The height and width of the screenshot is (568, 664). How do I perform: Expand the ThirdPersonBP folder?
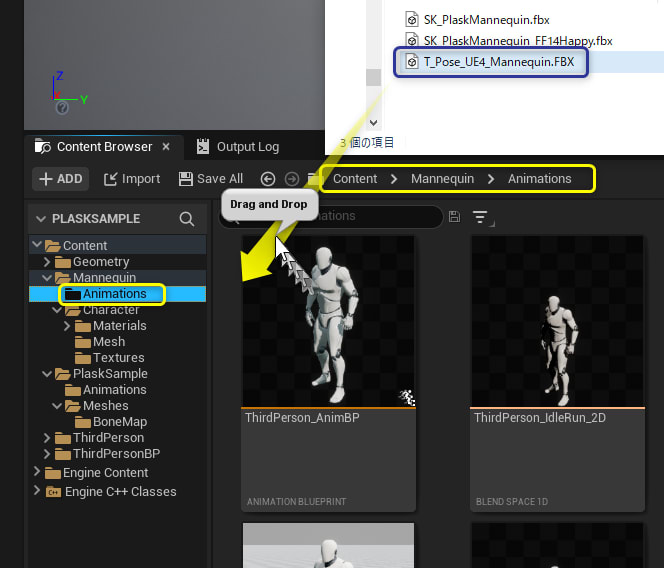tap(47, 454)
